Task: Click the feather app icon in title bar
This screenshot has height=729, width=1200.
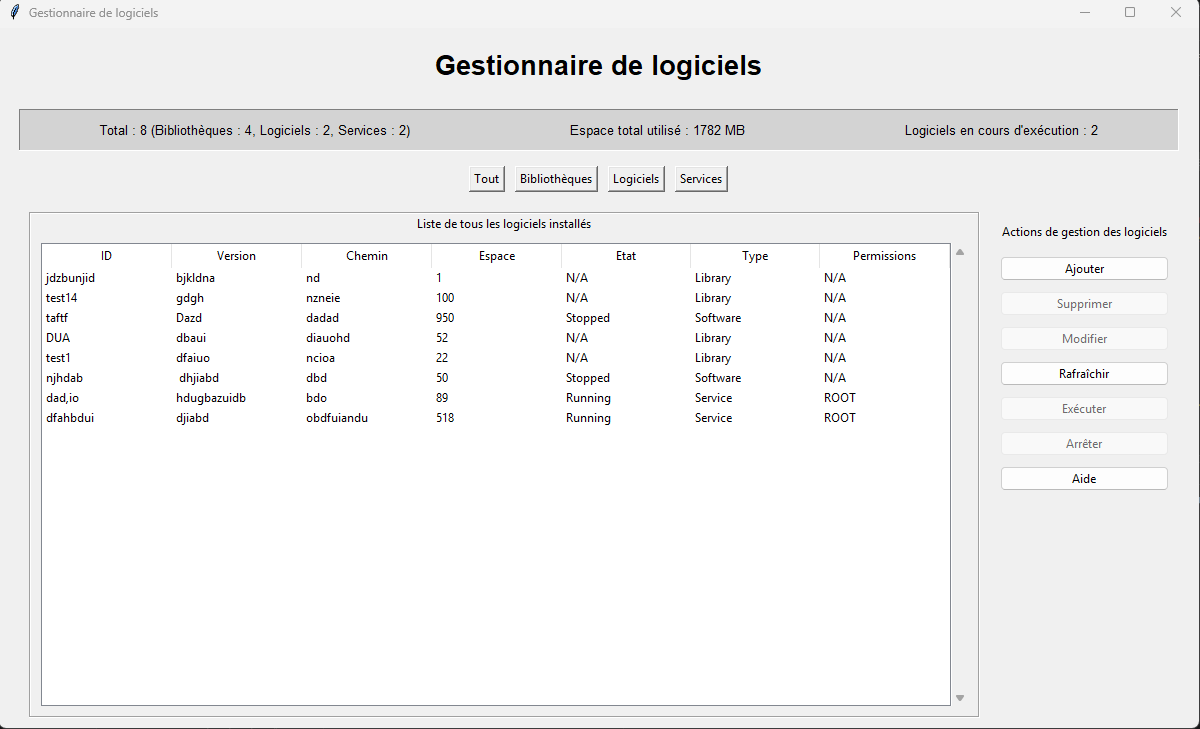Action: [14, 13]
